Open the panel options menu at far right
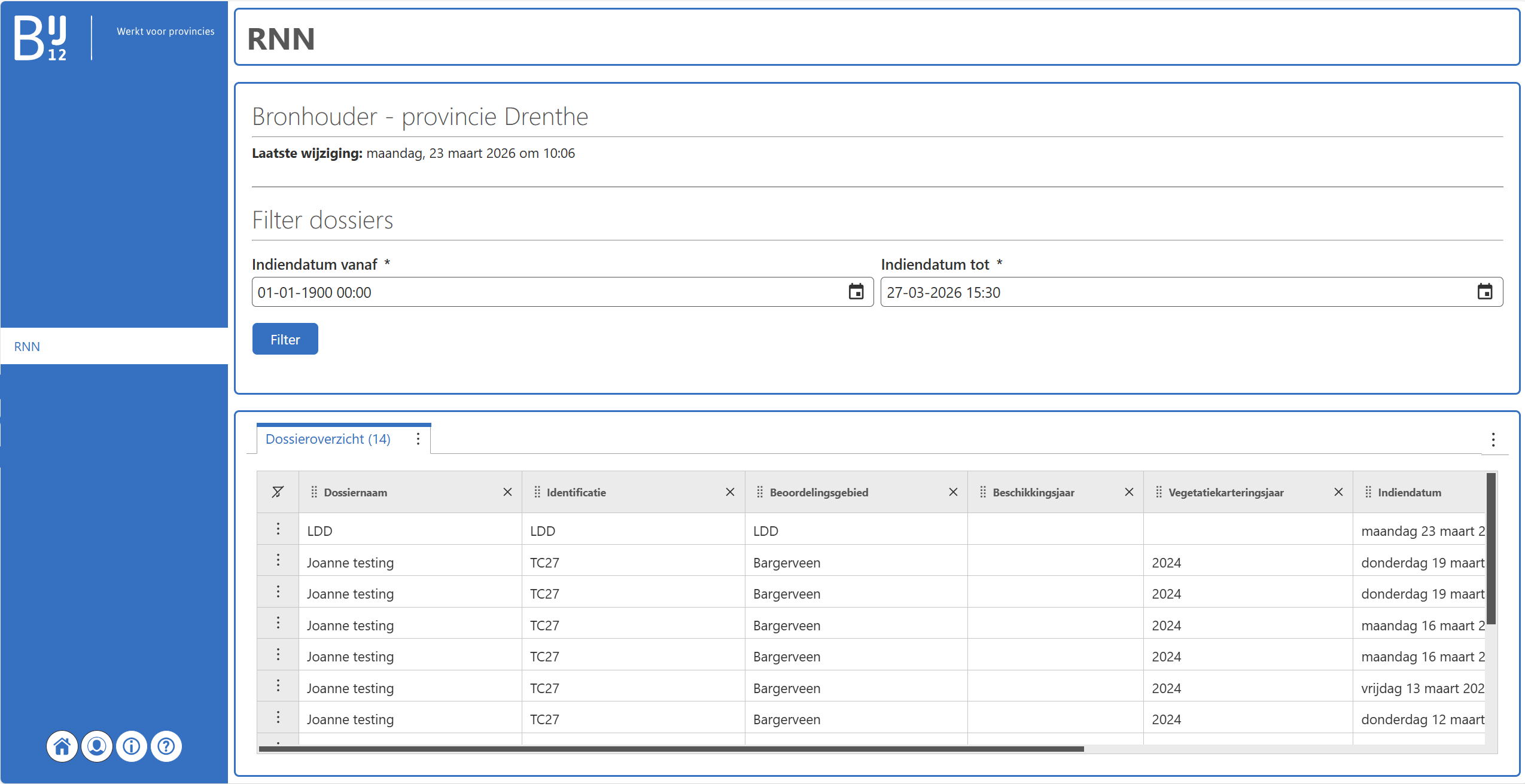 coord(1493,440)
